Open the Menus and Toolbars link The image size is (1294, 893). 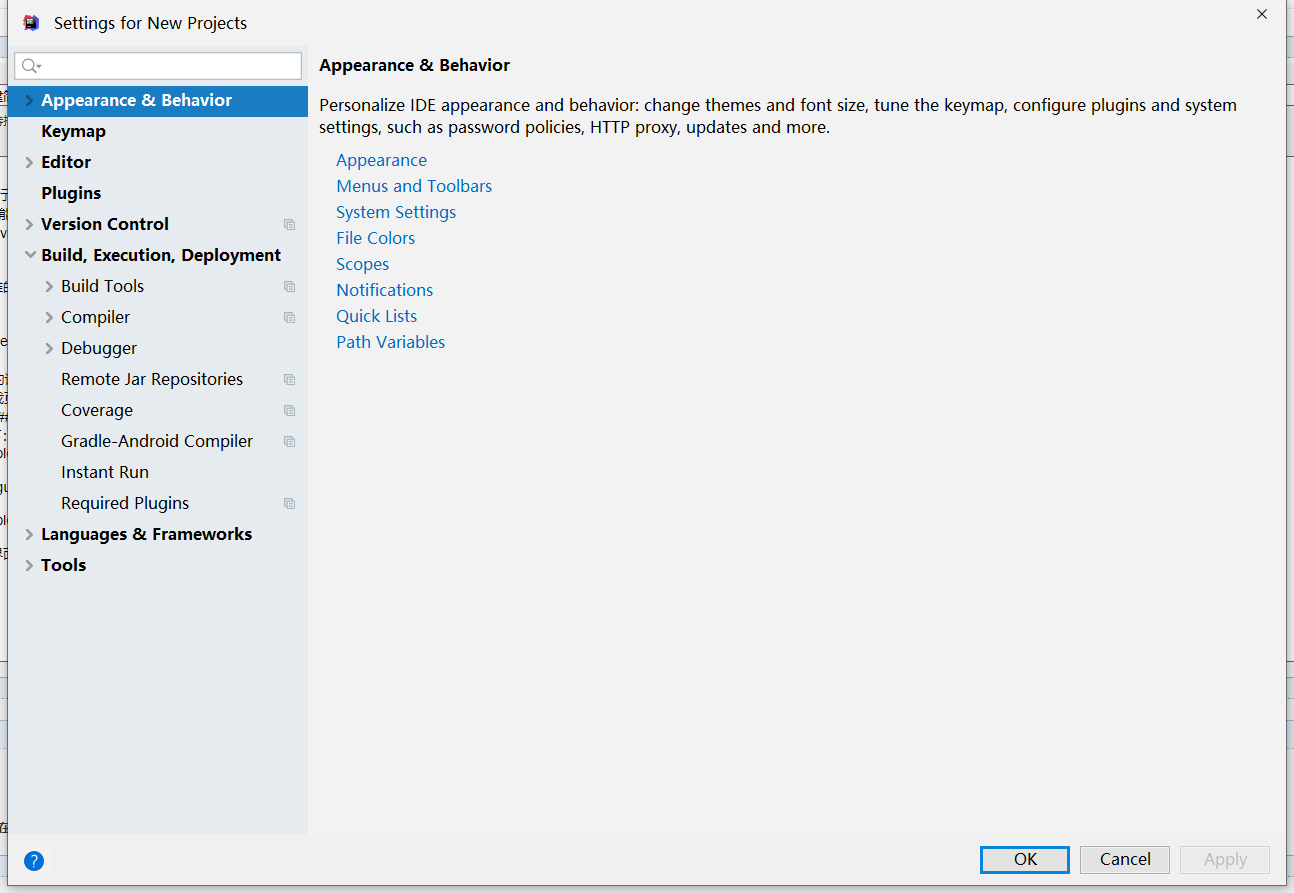(x=414, y=186)
